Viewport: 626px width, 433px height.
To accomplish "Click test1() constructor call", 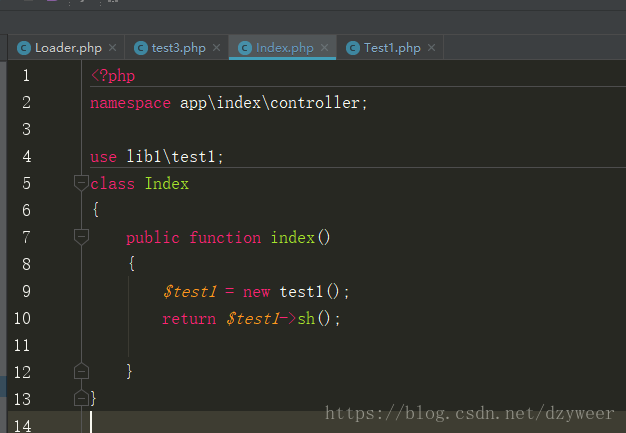I will (x=310, y=292).
